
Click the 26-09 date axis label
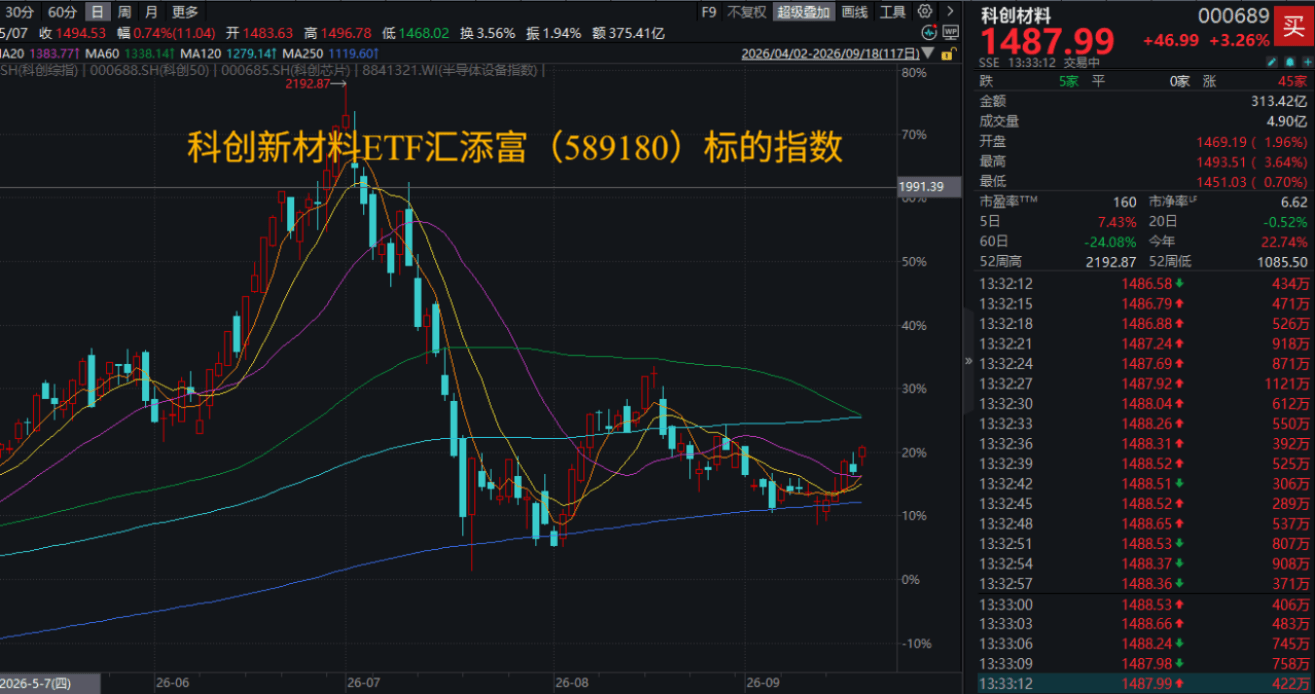(763, 684)
